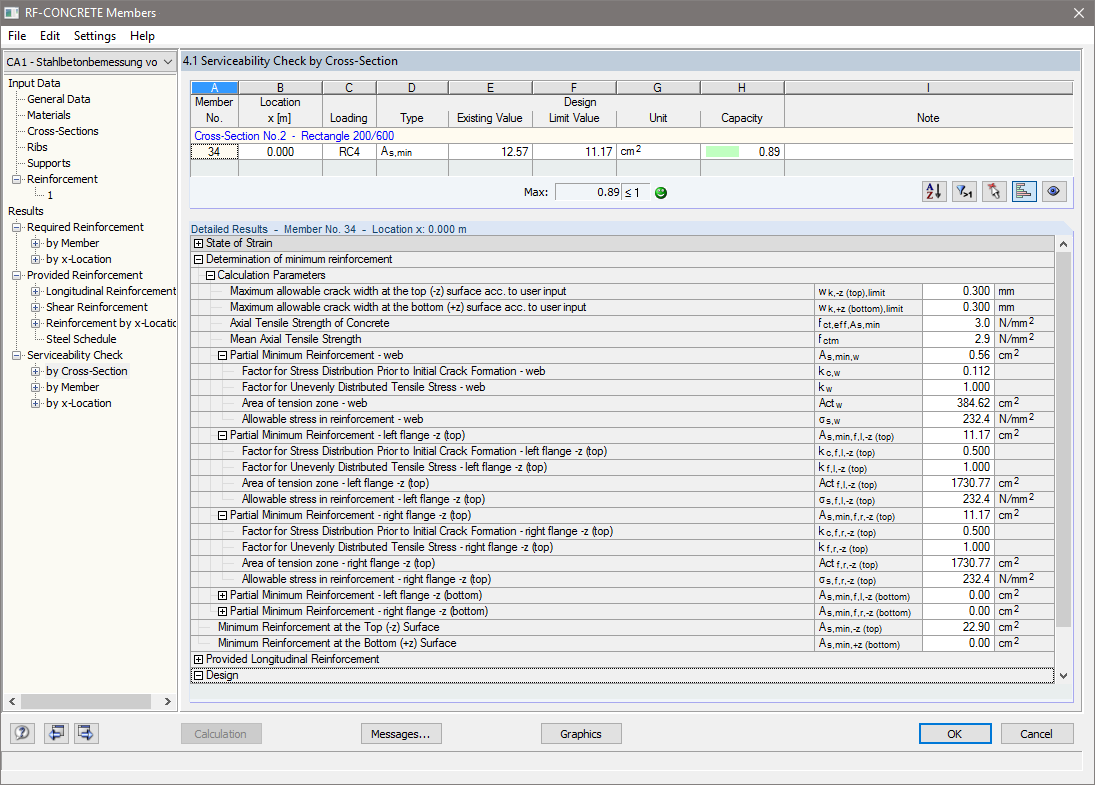Viewport: 1095px width, 785px height.
Task: Click the Max value field 0.89
Action: point(588,192)
